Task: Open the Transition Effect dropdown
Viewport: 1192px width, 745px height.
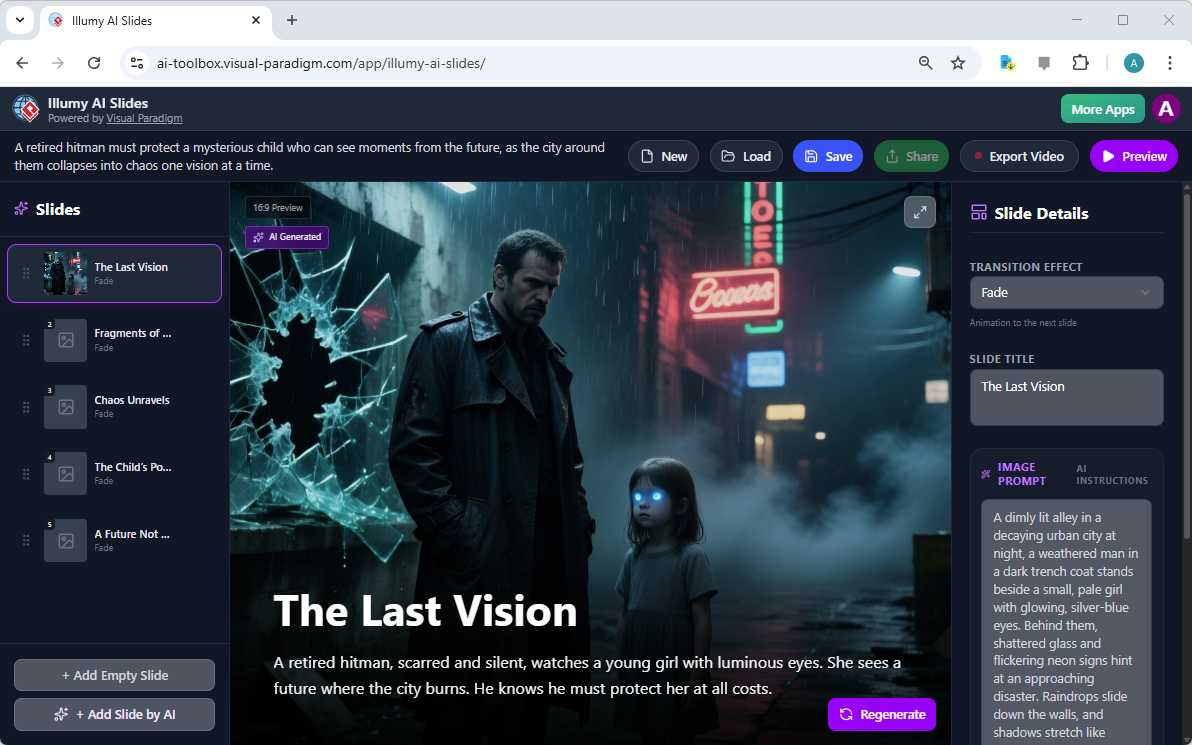Action: point(1066,292)
